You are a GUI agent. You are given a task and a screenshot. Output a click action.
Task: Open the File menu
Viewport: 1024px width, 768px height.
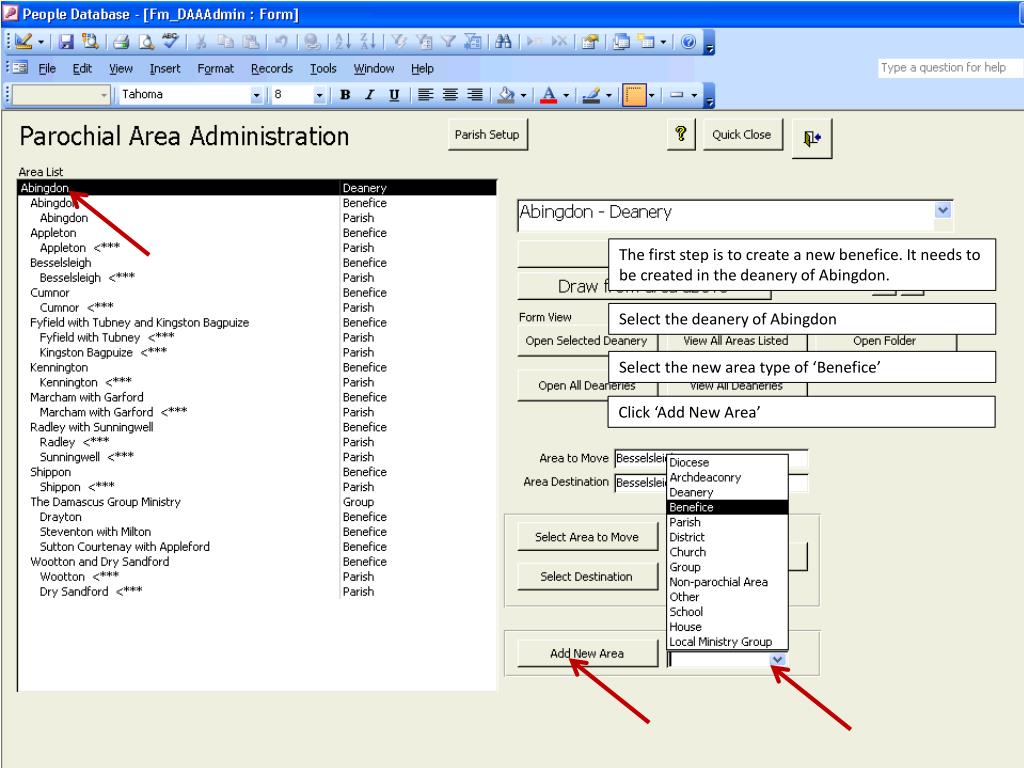[47, 69]
